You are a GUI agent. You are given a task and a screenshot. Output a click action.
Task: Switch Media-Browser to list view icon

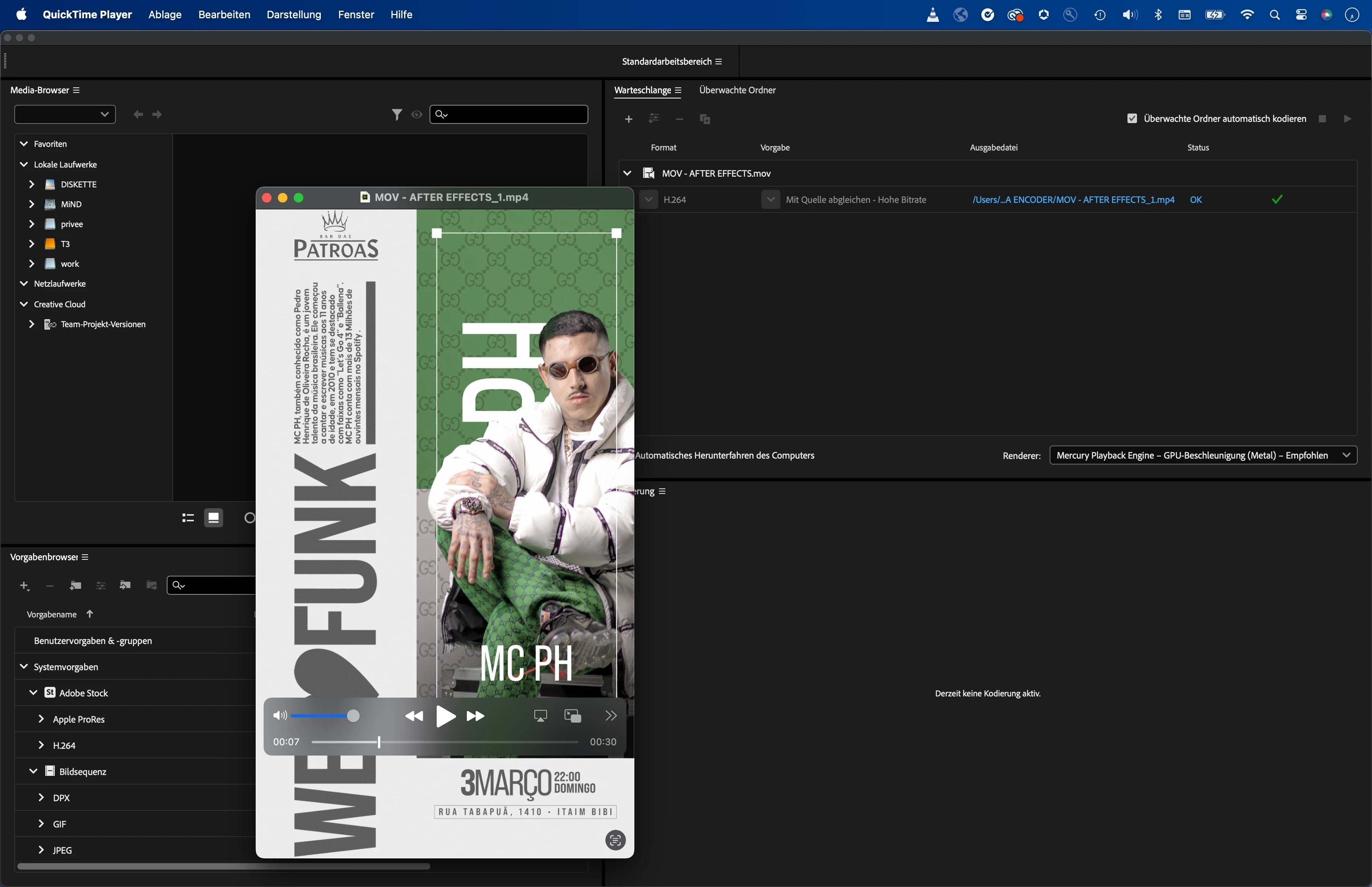coord(188,518)
